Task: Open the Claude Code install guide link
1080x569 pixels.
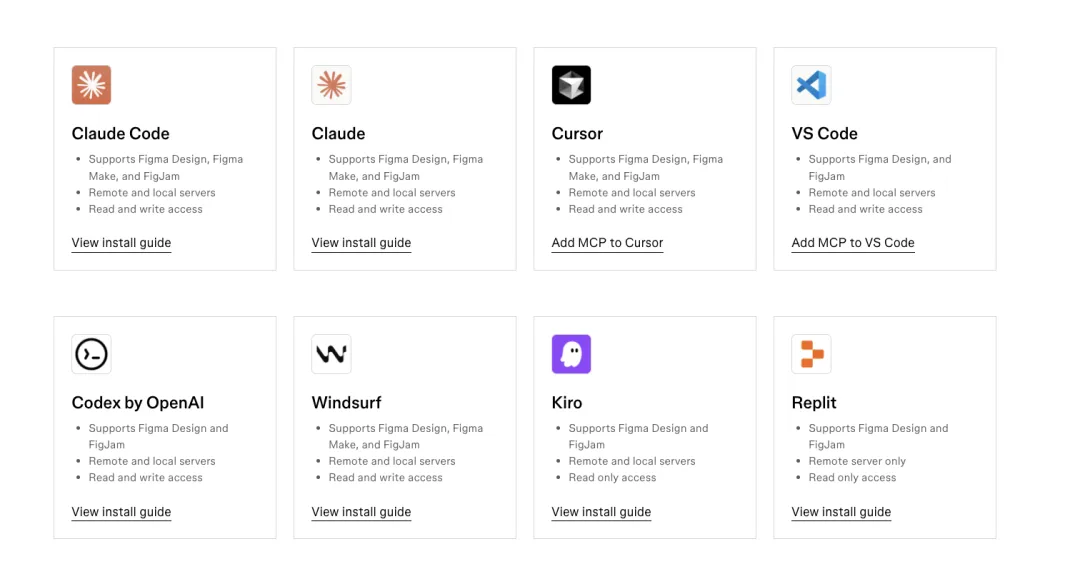Action: point(121,243)
